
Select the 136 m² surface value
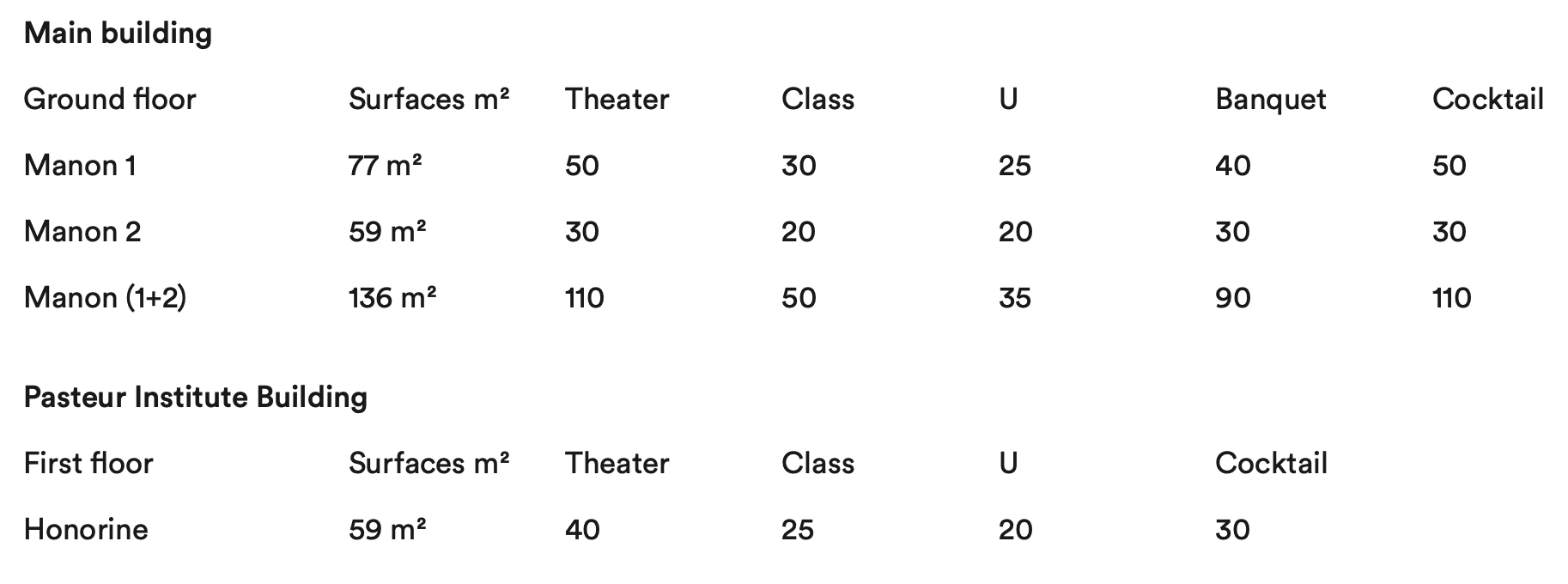(x=392, y=298)
